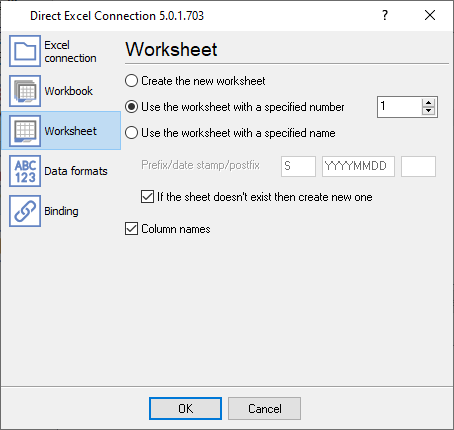Select the Worksheet sidebar label
Screen dimensions: 454x430
(71, 131)
